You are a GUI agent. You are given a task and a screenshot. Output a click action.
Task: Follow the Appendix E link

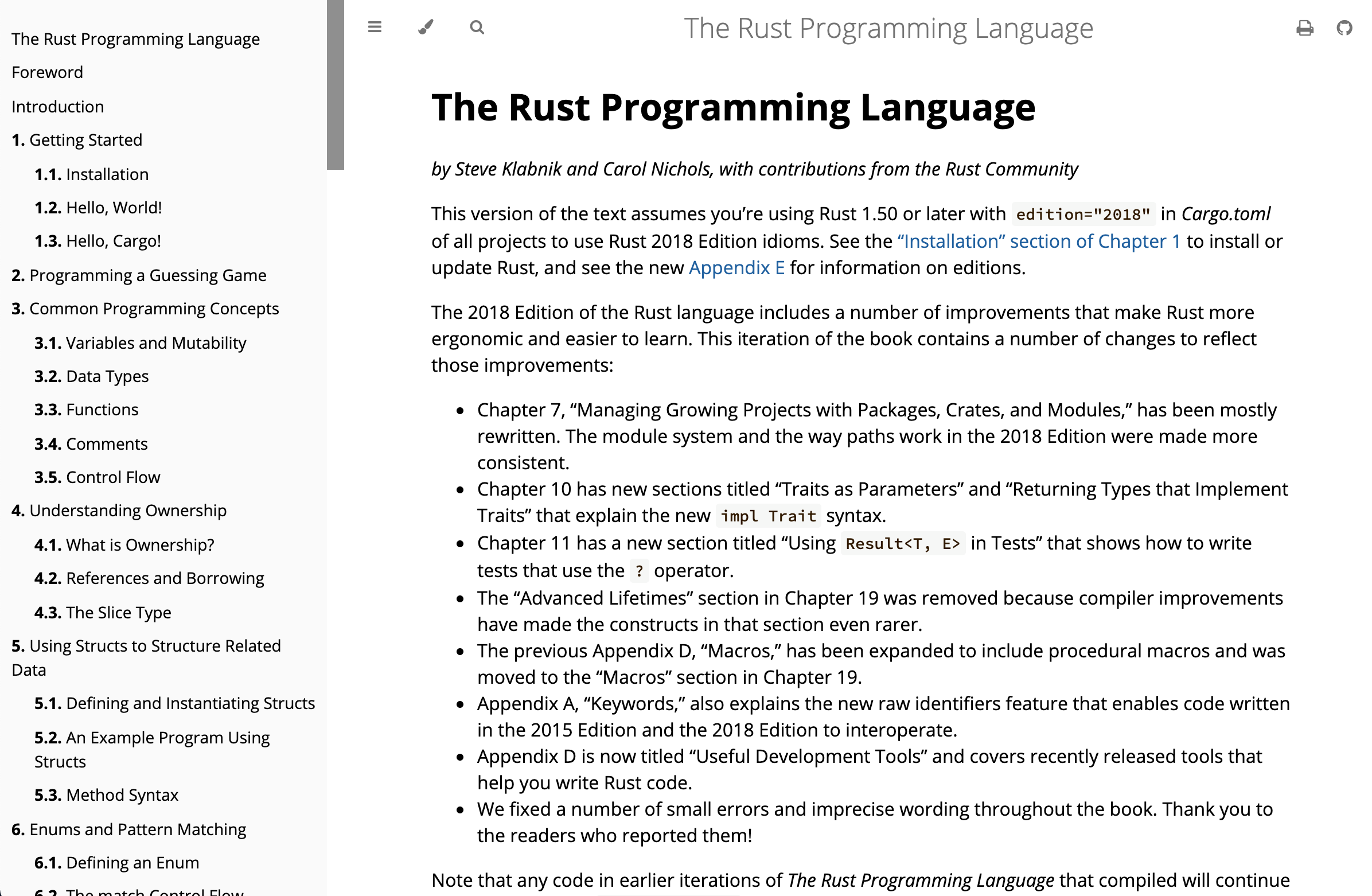pos(736,267)
